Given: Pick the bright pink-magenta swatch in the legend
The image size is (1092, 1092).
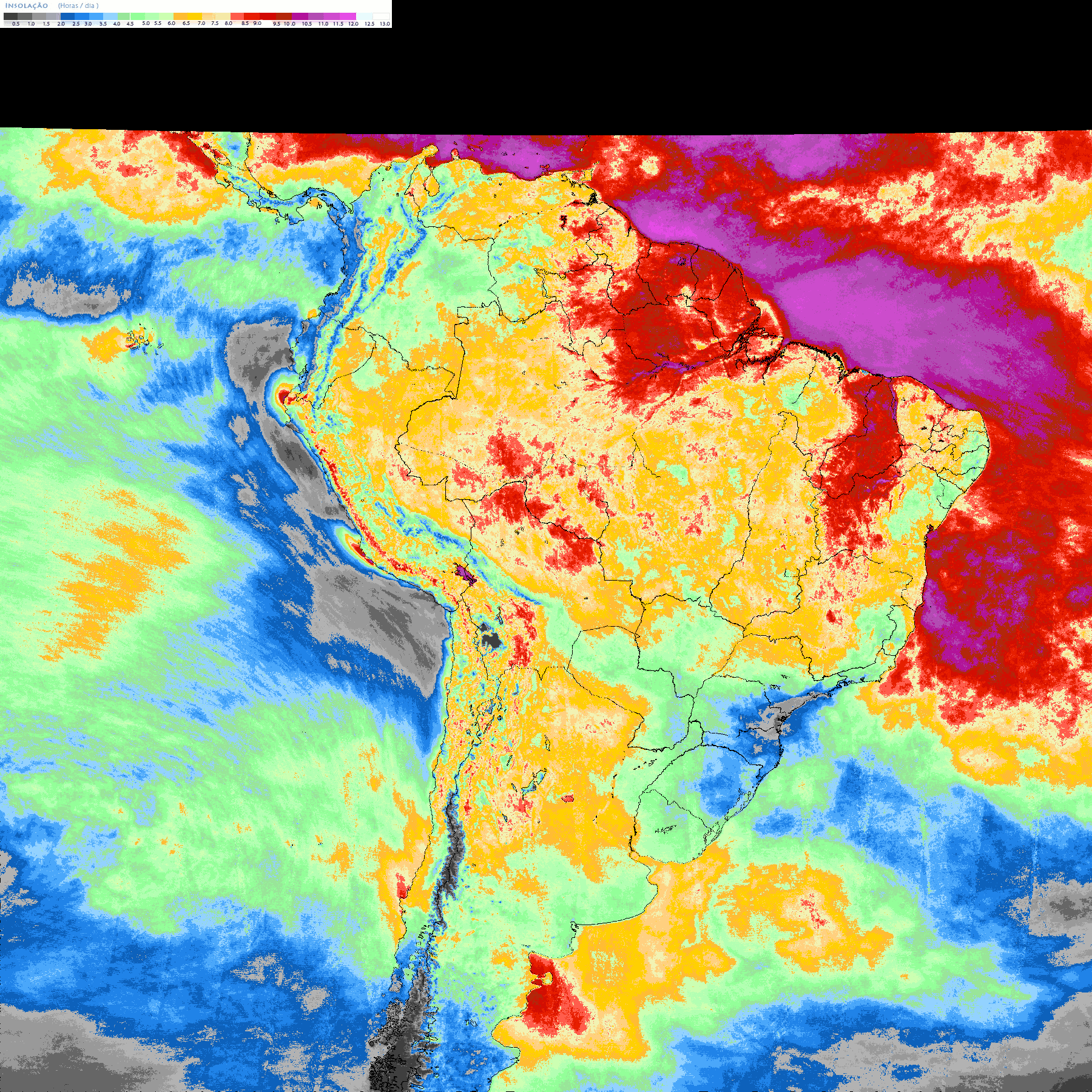Looking at the screenshot, I should click(x=348, y=16).
